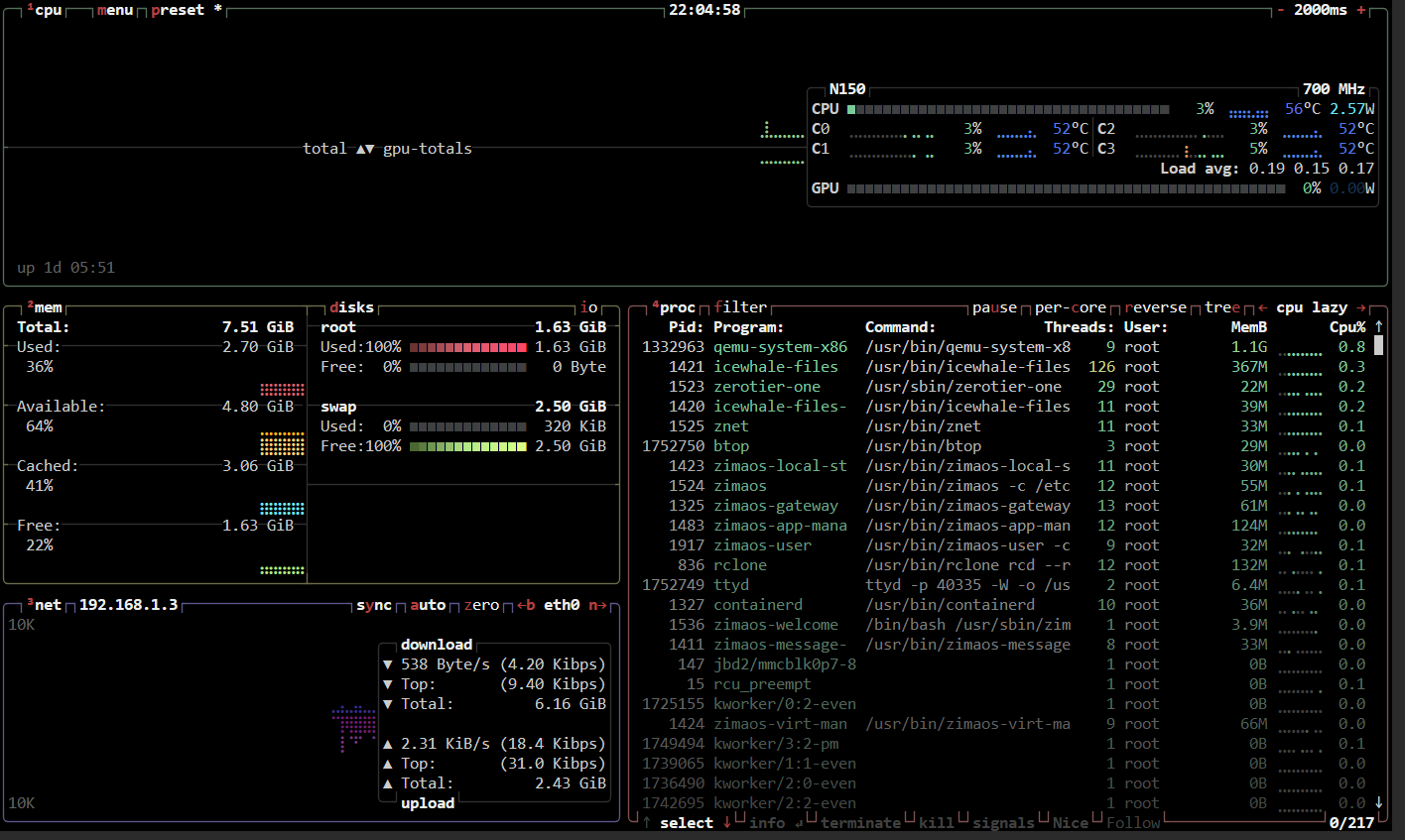Click the Threads: column header

(x=1080, y=327)
